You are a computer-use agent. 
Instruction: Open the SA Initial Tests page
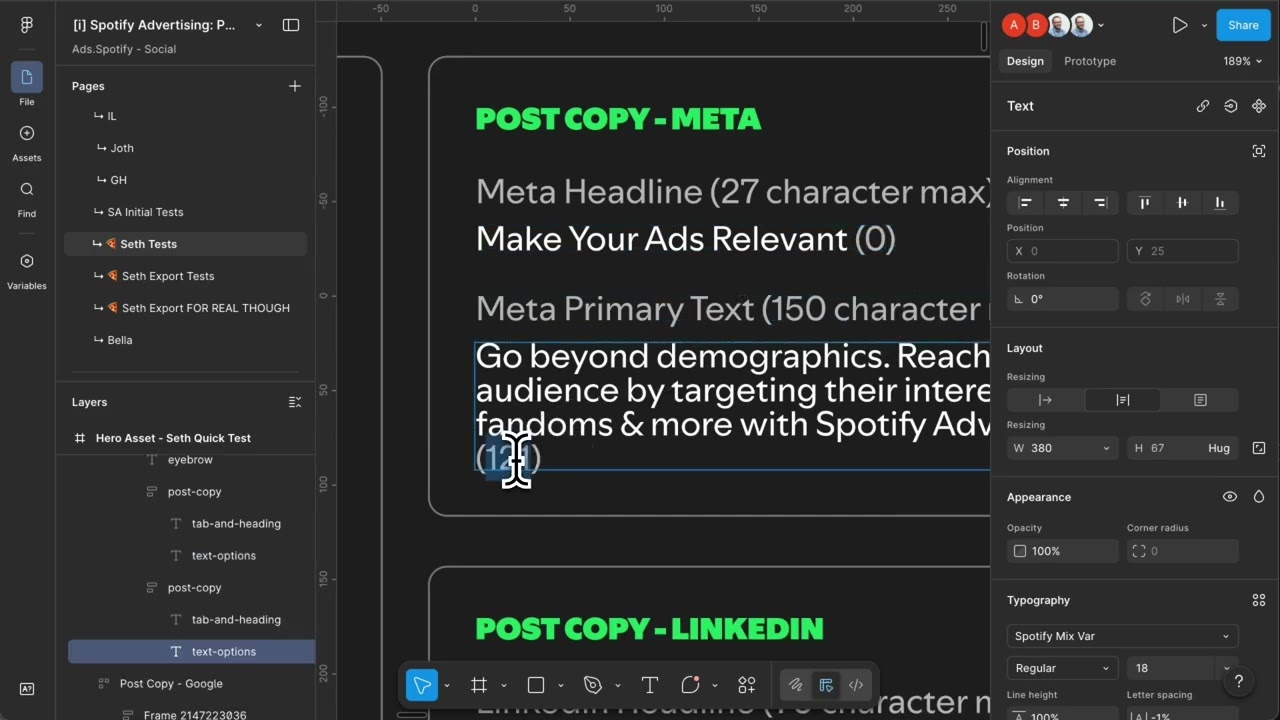(186, 212)
